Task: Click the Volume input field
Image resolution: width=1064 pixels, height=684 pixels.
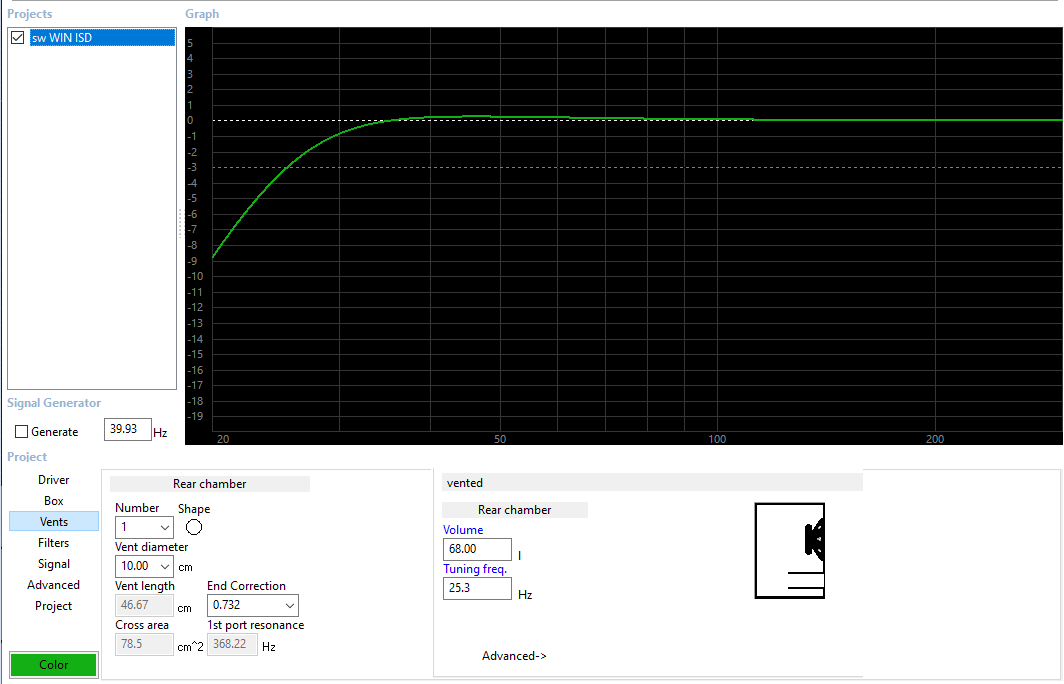Action: [x=477, y=549]
